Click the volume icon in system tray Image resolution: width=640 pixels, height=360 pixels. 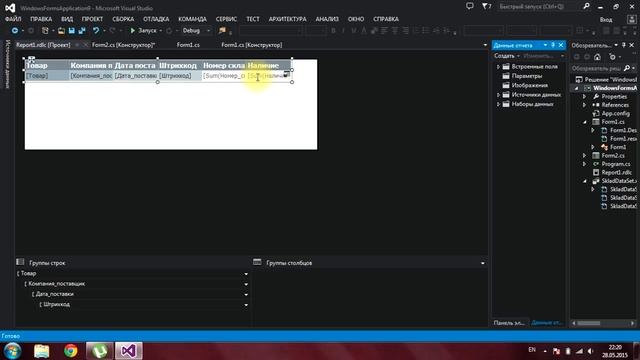pyautogui.click(x=591, y=351)
